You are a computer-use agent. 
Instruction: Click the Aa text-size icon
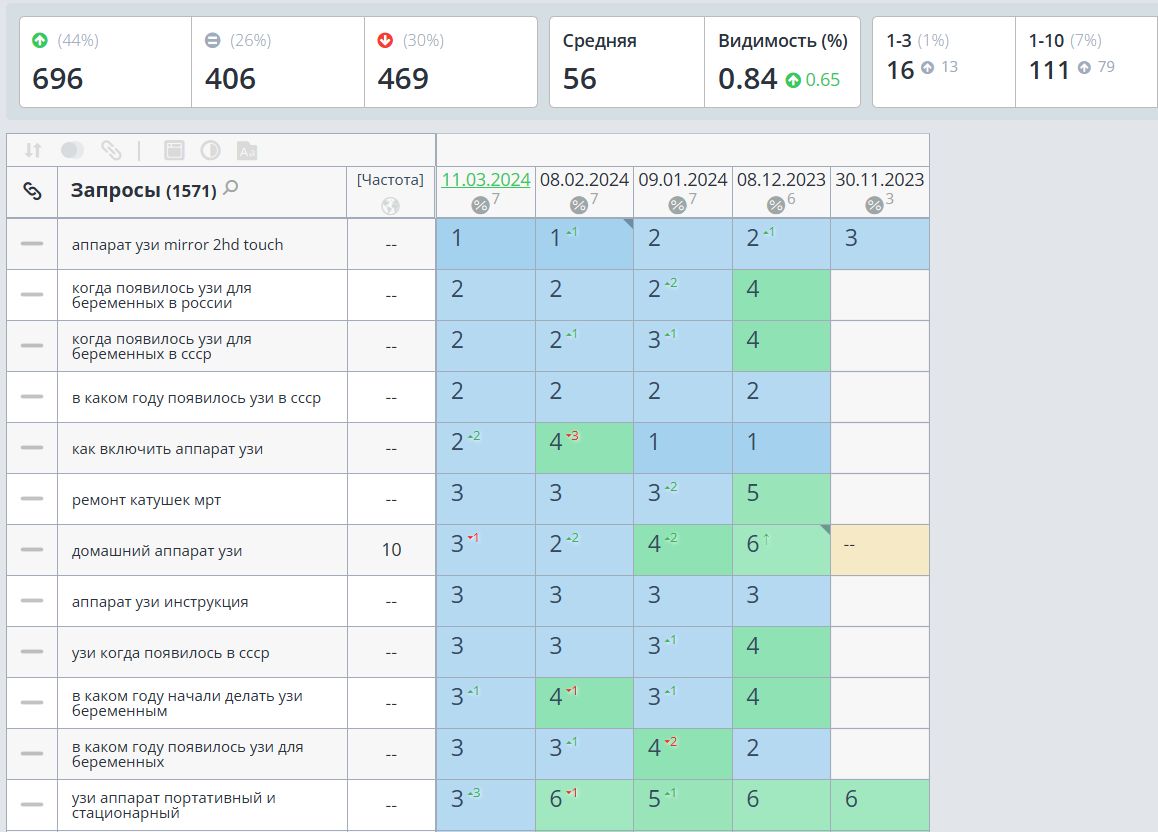247,151
